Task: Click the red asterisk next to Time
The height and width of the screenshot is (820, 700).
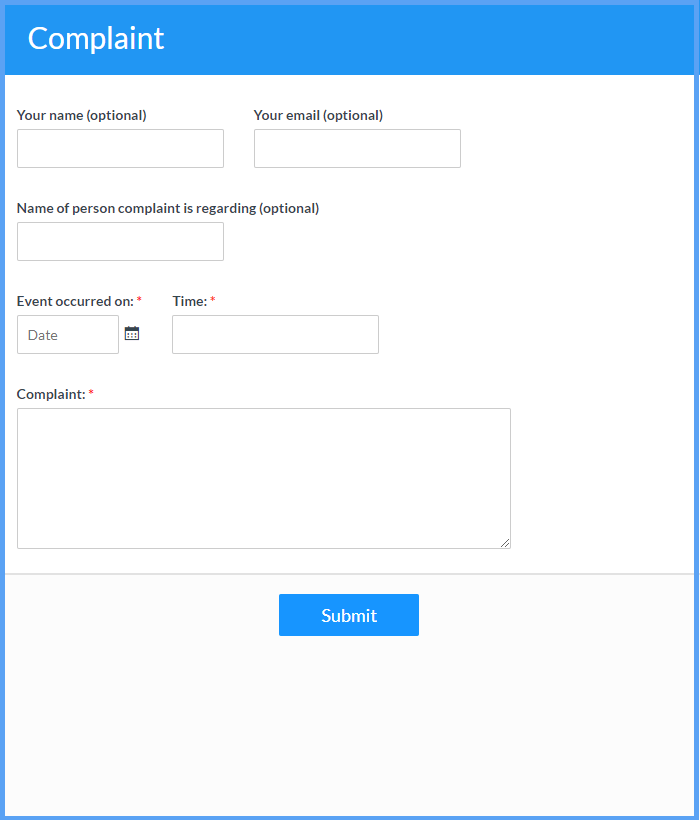Action: (213, 299)
